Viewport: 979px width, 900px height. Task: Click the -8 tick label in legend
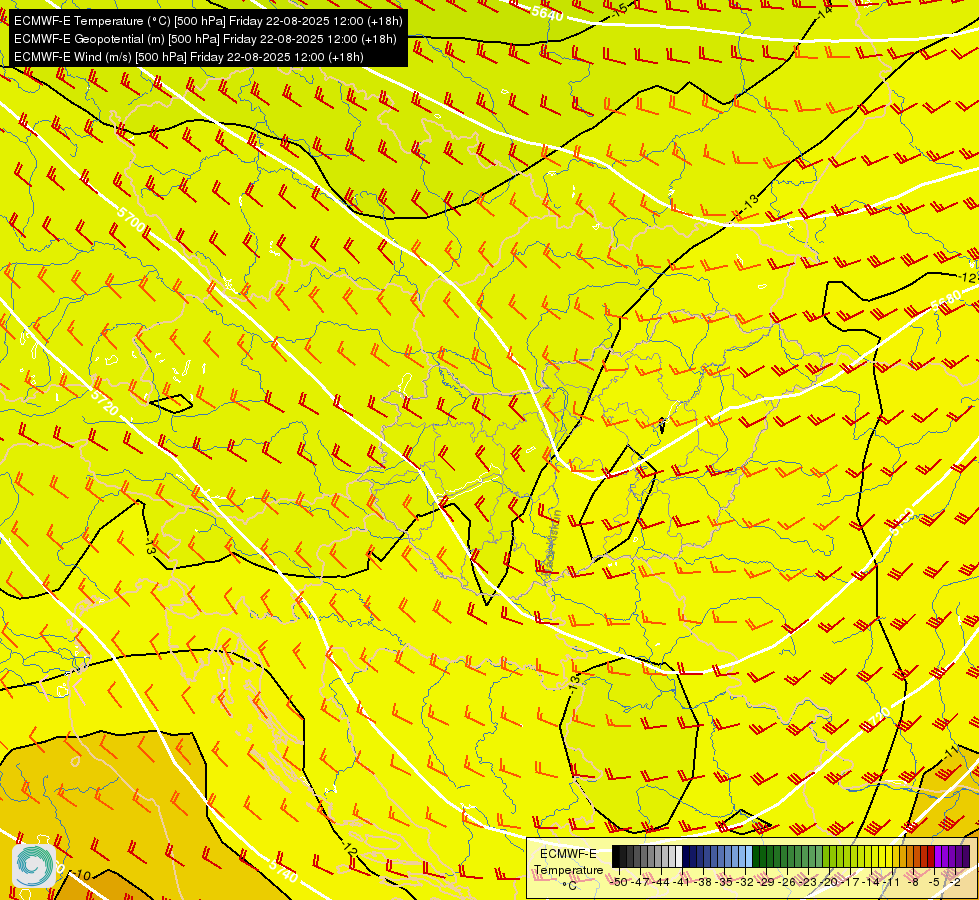point(913,882)
